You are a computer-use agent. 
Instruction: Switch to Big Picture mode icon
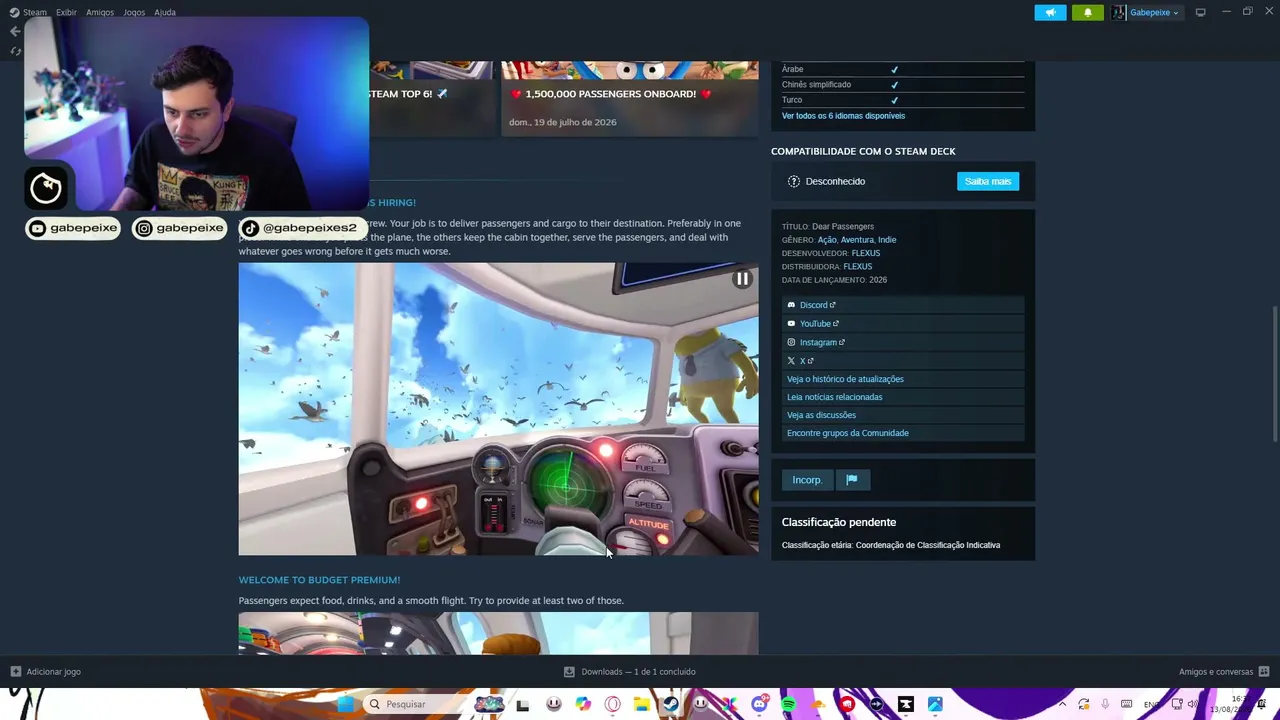click(x=1200, y=12)
